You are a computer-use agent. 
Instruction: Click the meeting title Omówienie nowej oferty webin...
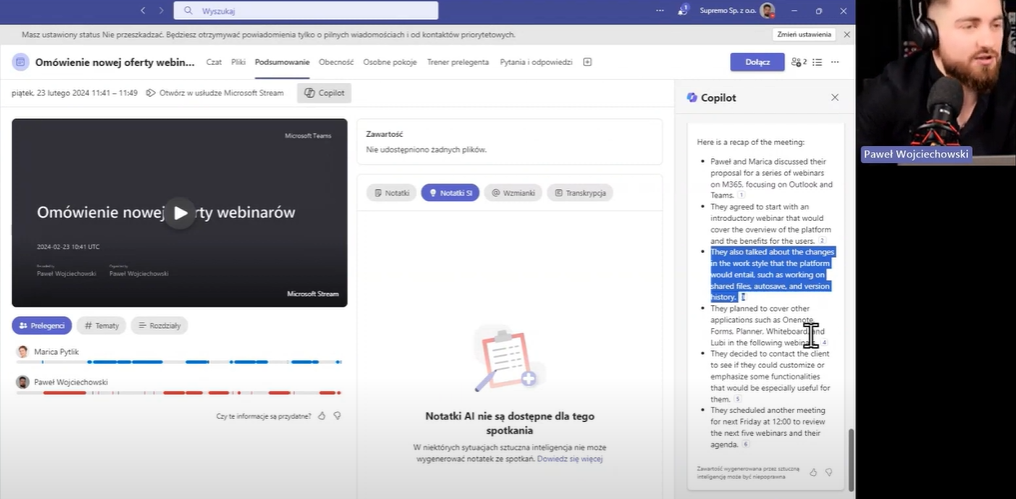click(x=115, y=62)
